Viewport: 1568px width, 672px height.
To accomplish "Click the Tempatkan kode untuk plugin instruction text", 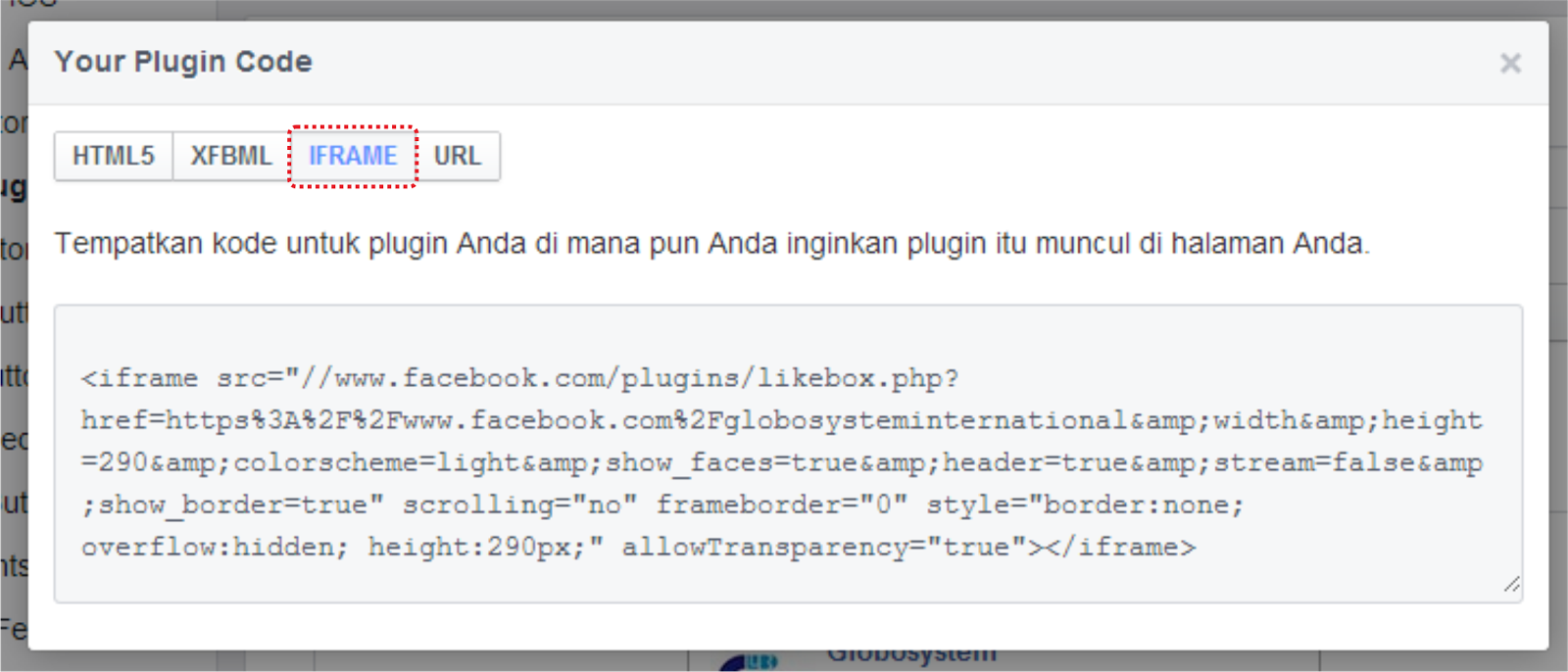I will point(712,243).
